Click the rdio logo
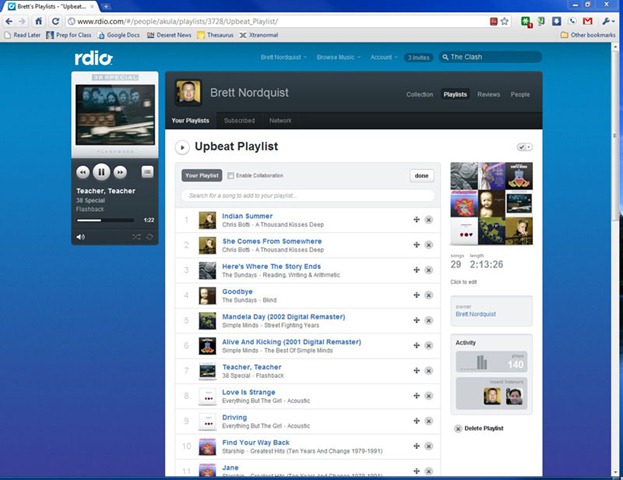 93,58
